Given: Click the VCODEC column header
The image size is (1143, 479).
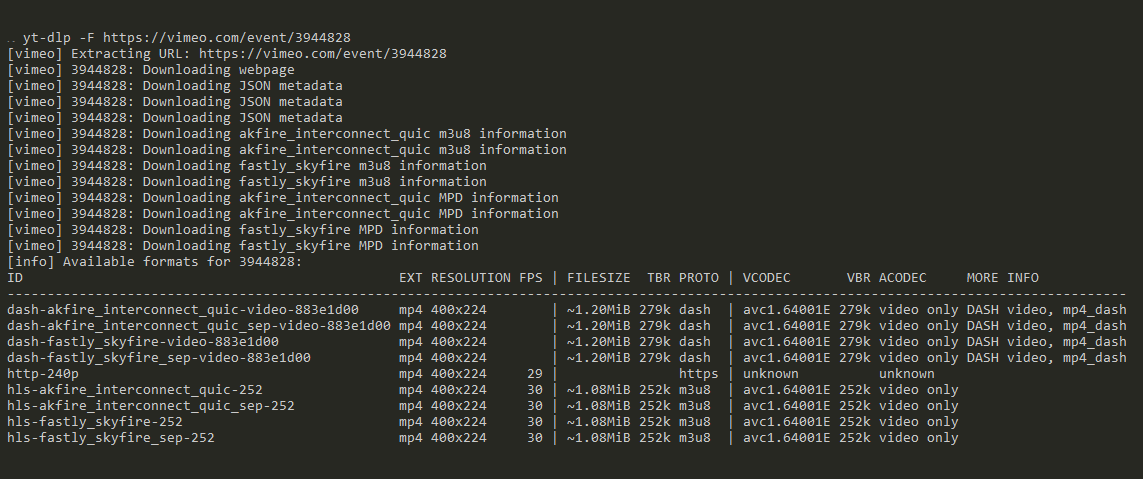Looking at the screenshot, I should coord(766,277).
